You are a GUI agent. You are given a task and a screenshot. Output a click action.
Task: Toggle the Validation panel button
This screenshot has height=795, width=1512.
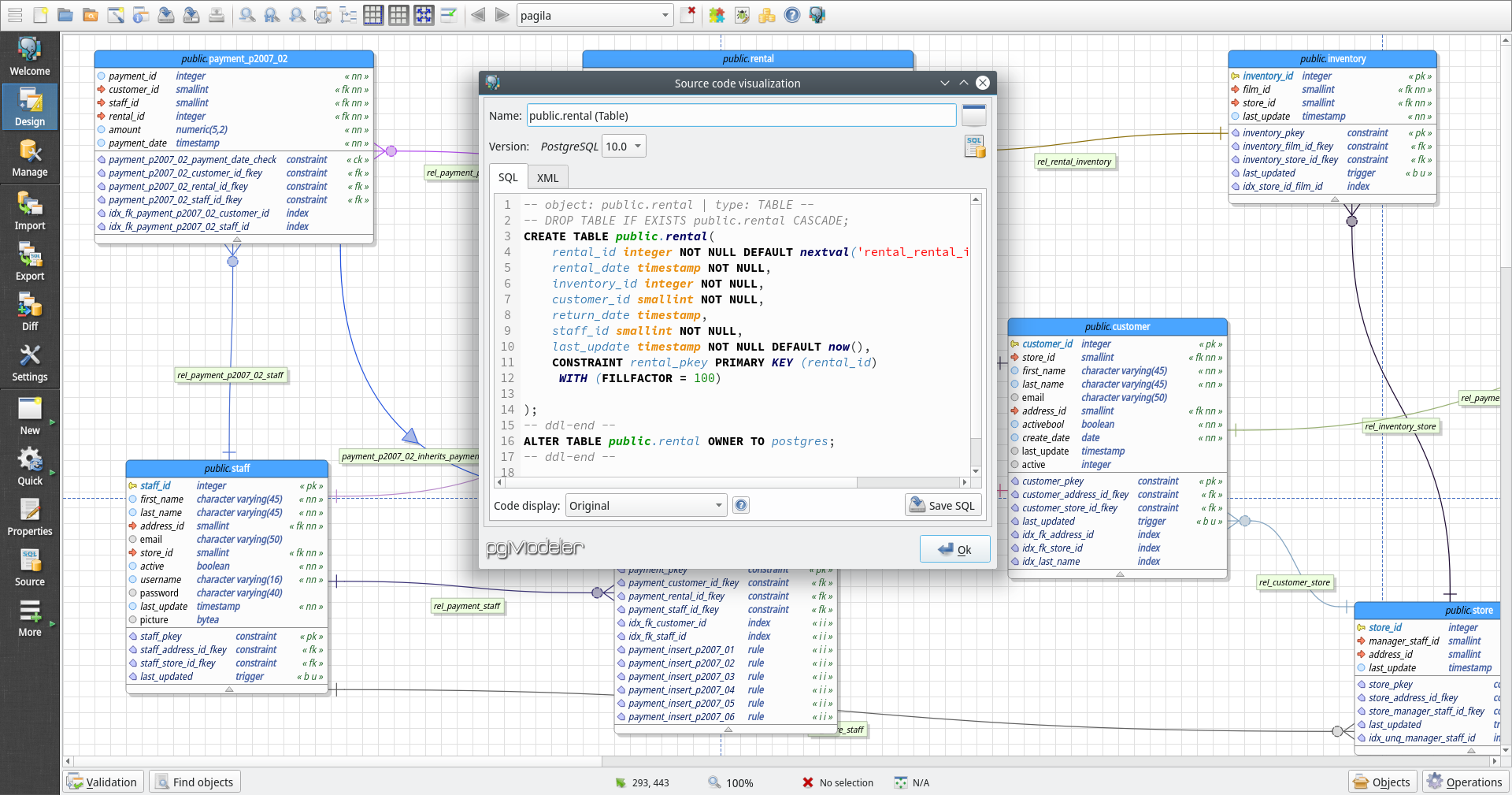[x=103, y=782]
